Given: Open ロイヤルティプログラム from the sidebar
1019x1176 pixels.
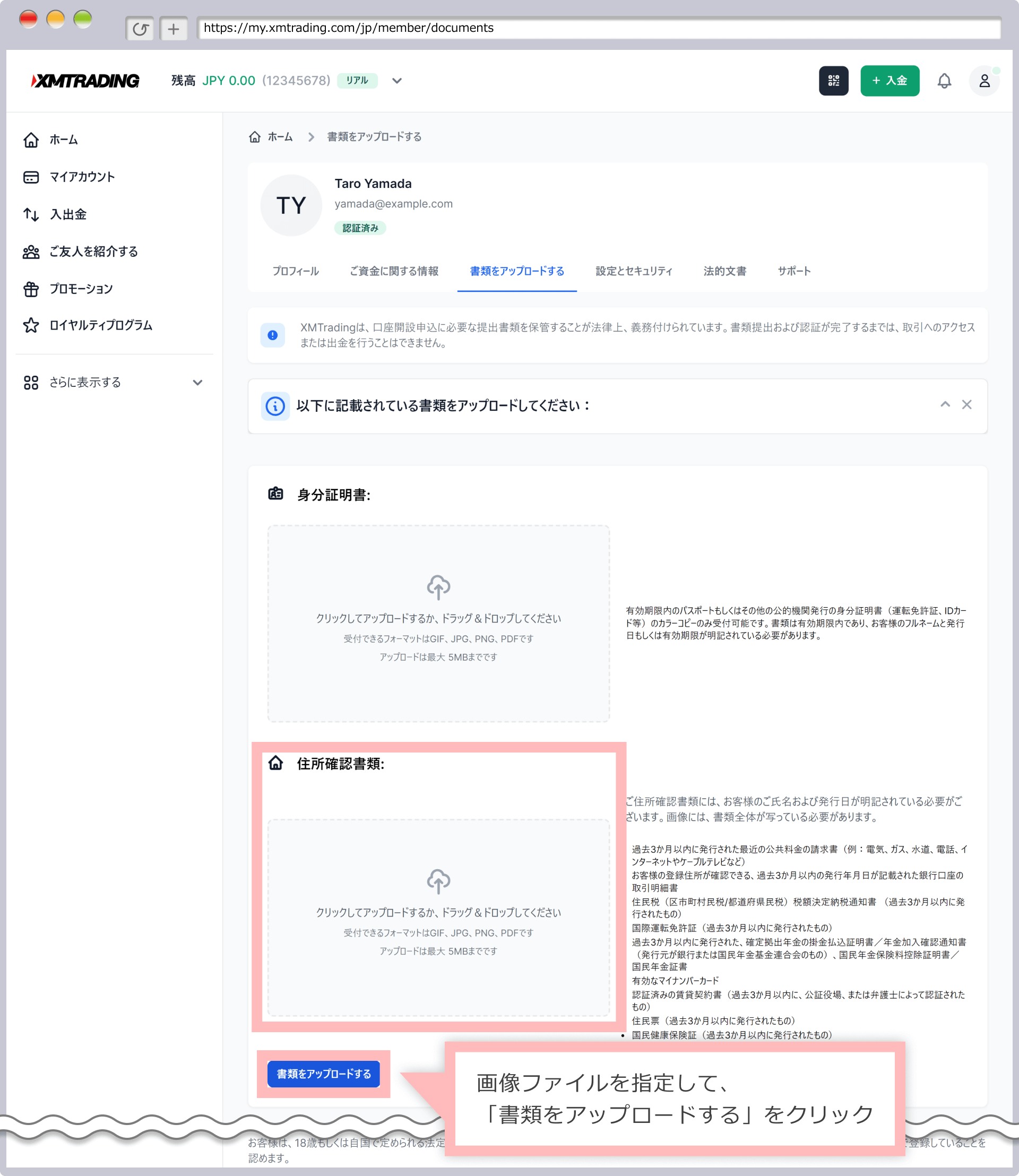Looking at the screenshot, I should [101, 325].
